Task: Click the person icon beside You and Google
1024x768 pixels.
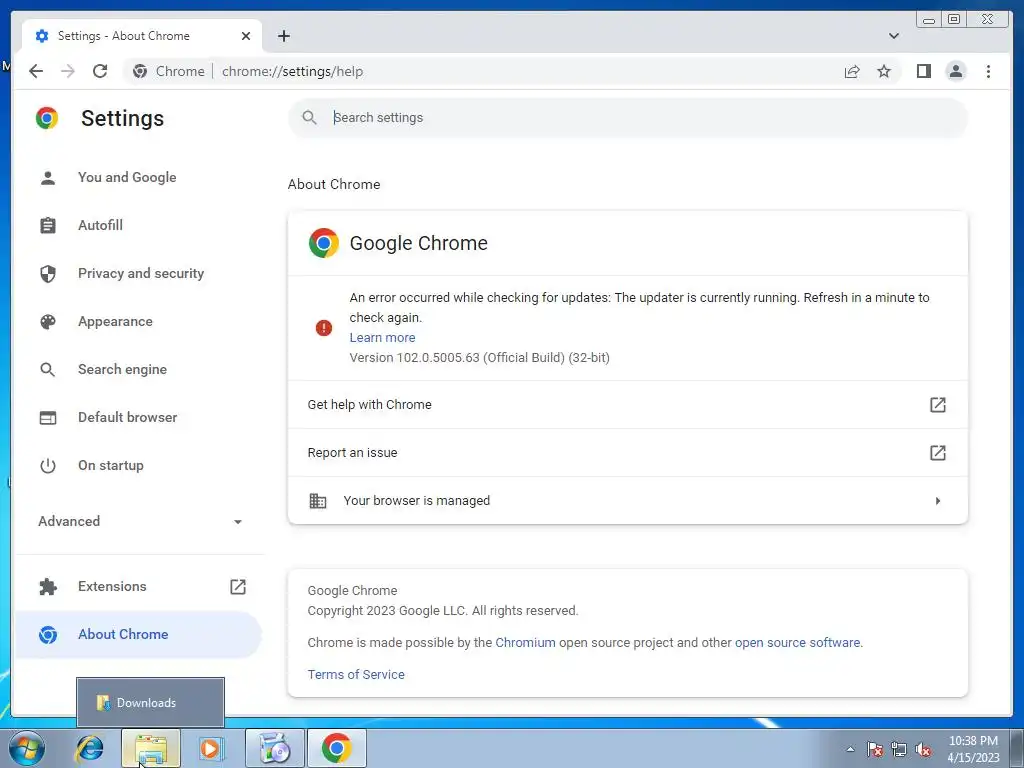Action: (x=48, y=178)
